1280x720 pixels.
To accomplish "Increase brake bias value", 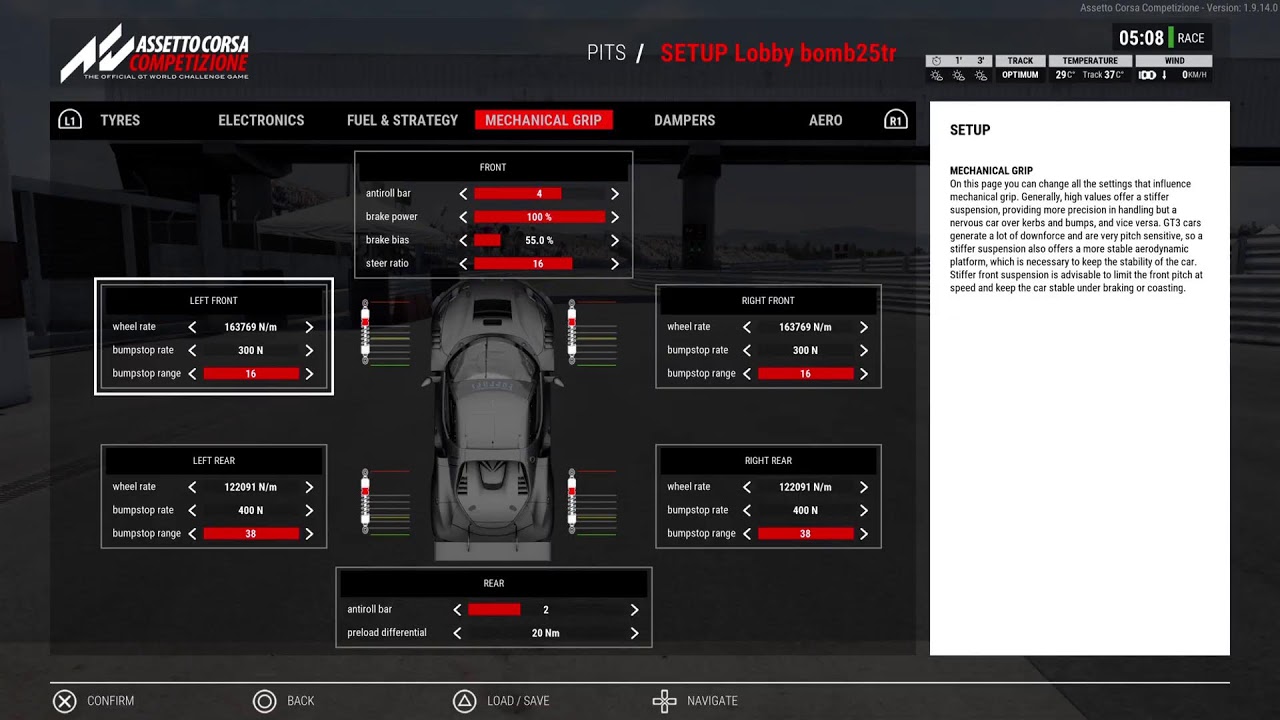I will tap(615, 240).
